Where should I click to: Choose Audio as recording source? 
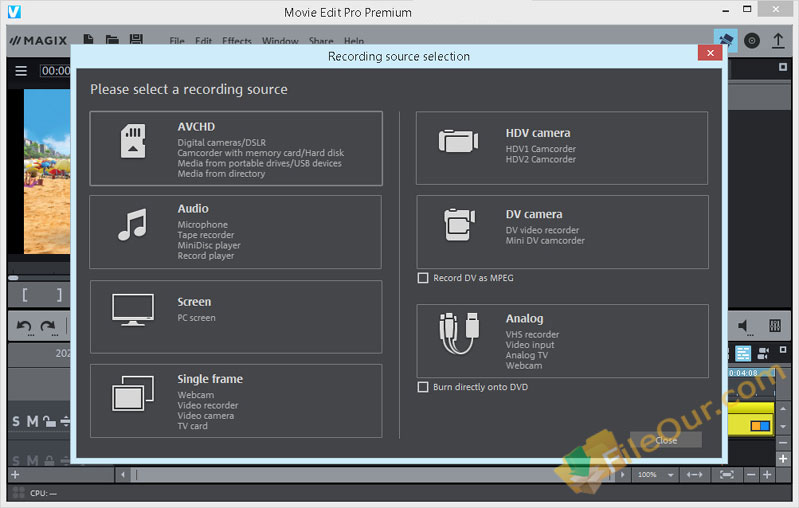[235, 232]
